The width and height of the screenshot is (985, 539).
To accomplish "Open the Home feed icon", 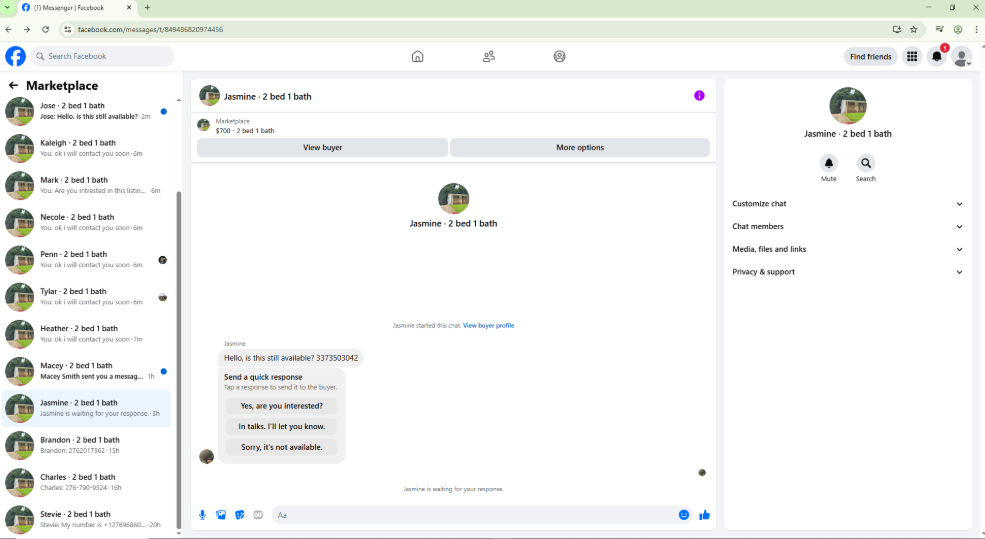I will coord(417,57).
